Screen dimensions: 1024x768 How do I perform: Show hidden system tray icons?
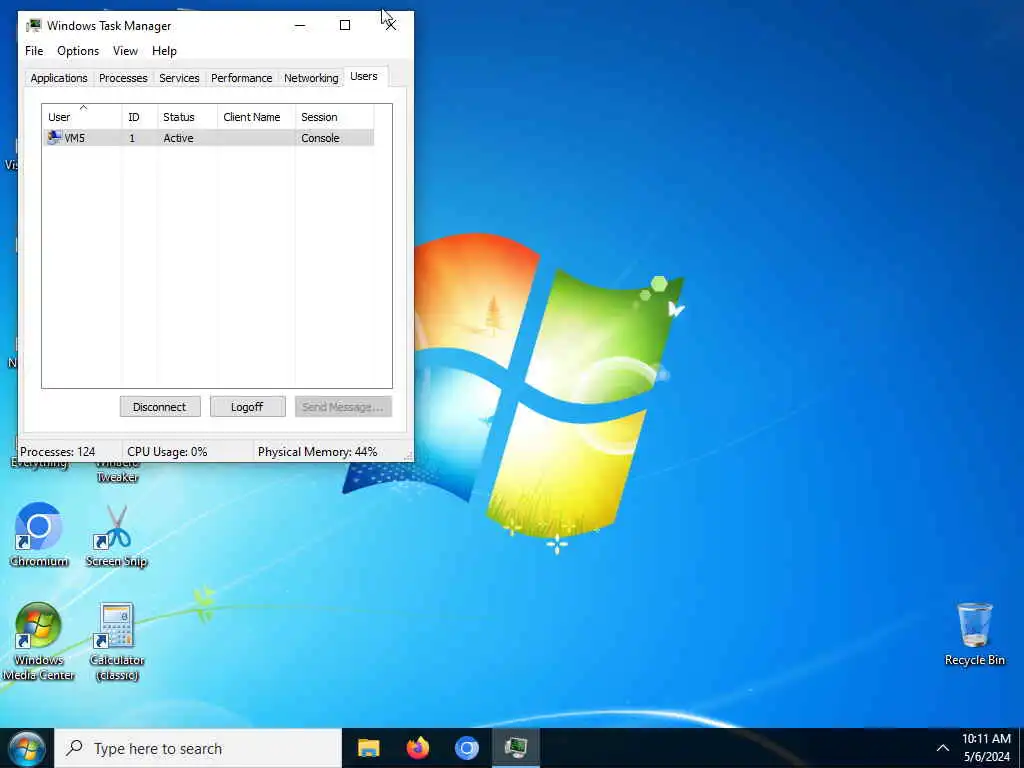tap(942, 748)
